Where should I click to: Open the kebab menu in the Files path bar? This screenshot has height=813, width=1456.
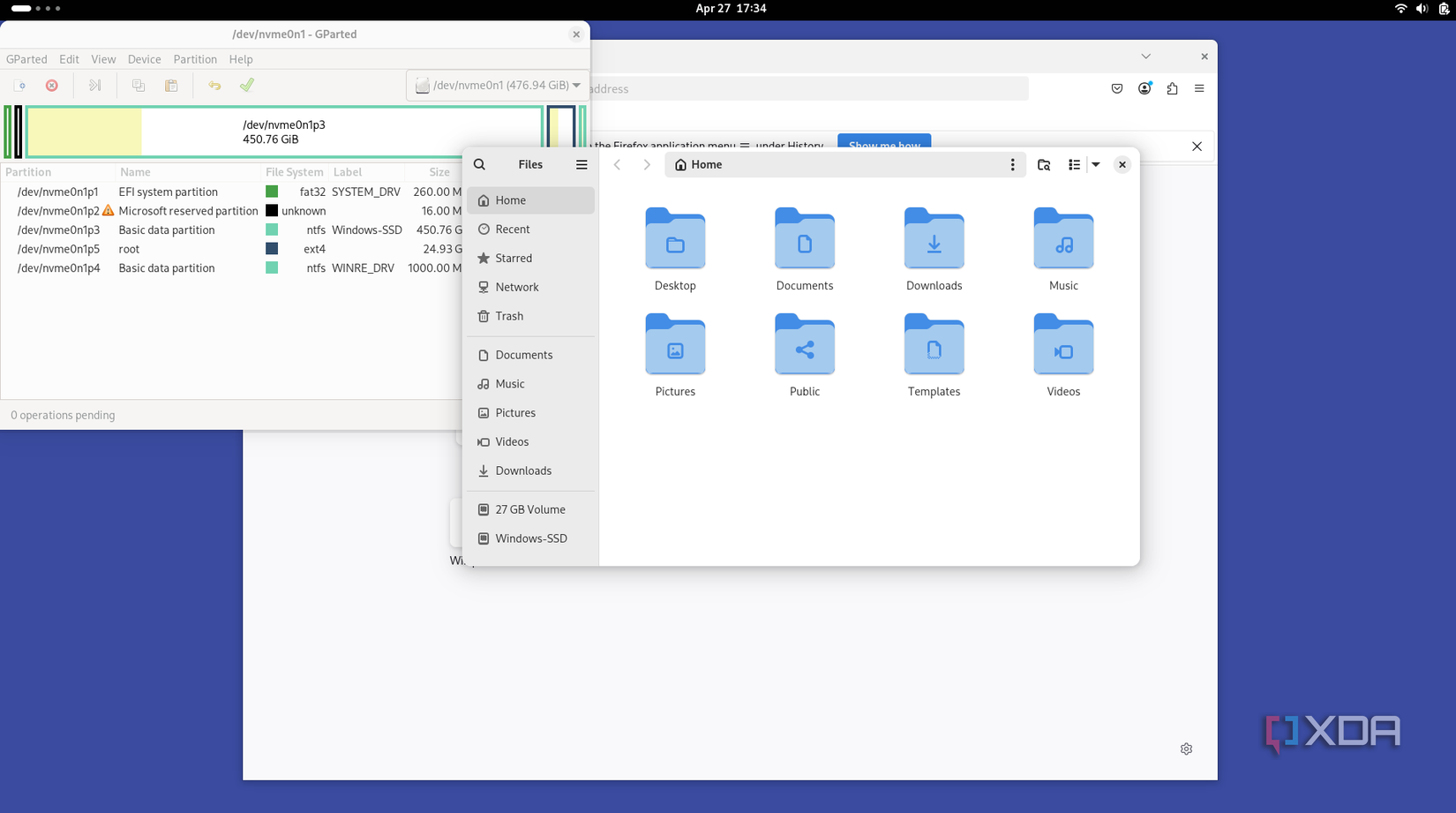tap(1012, 164)
